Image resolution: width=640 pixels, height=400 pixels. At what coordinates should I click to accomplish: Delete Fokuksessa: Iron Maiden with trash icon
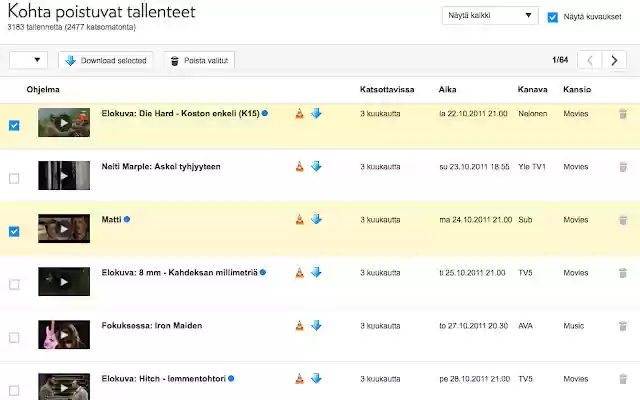pyautogui.click(x=623, y=326)
